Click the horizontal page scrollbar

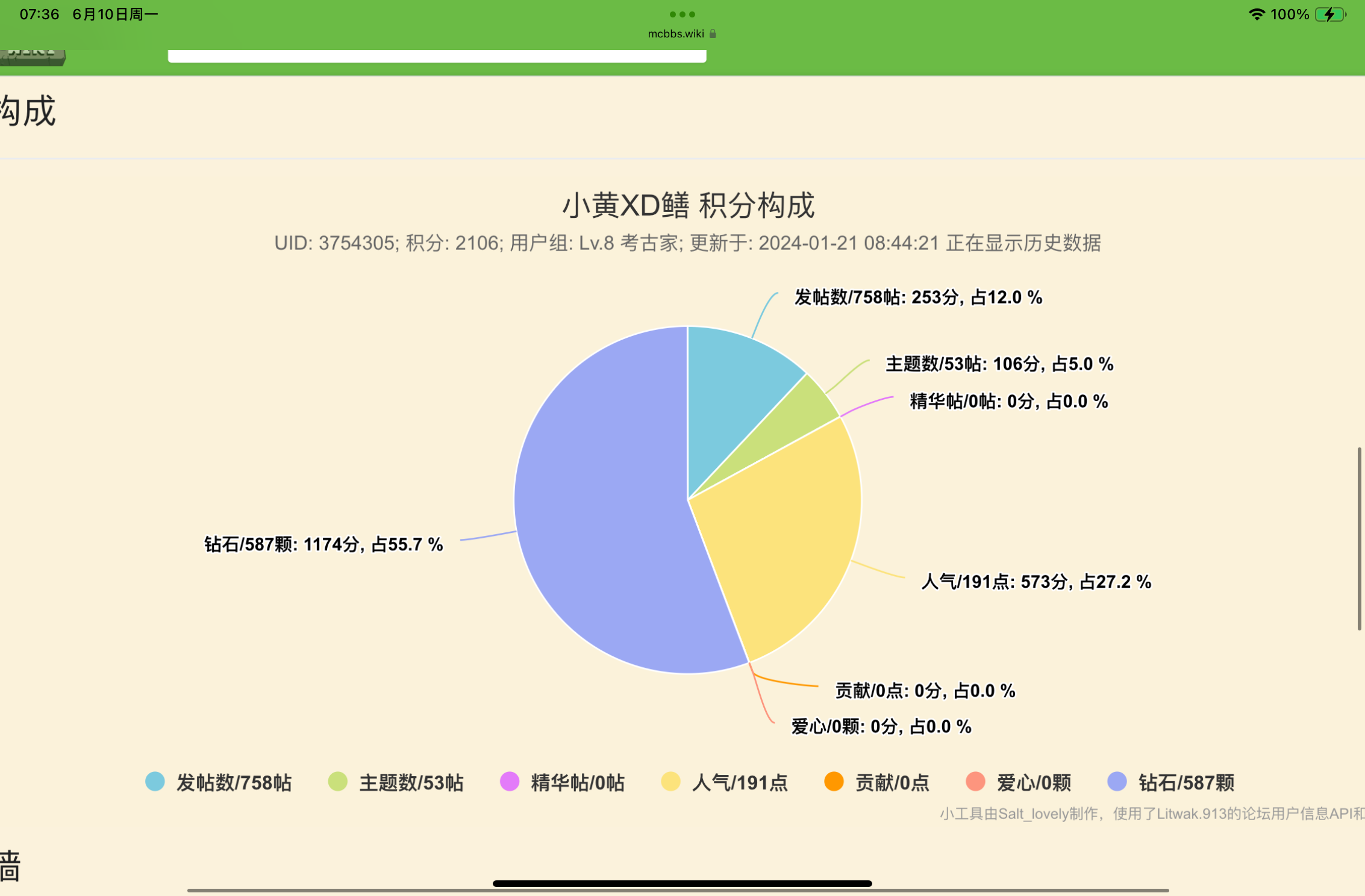678,890
